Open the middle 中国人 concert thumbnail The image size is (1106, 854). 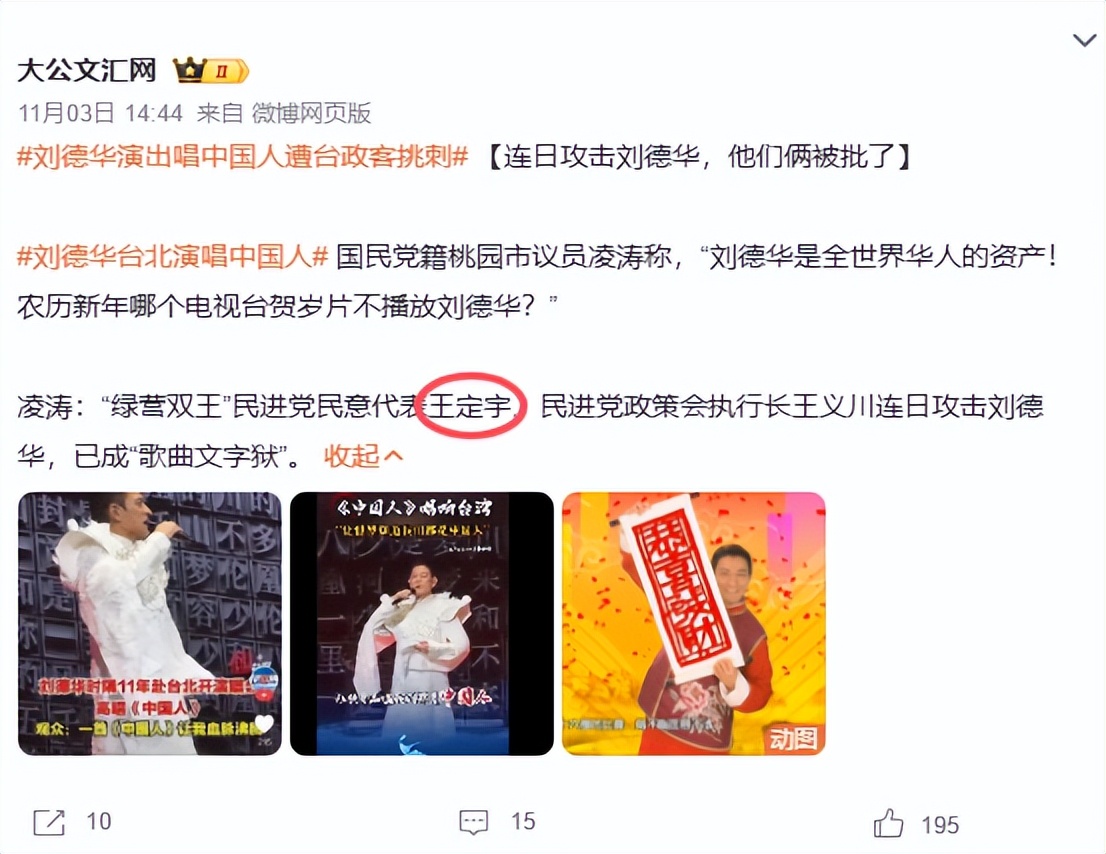422,623
